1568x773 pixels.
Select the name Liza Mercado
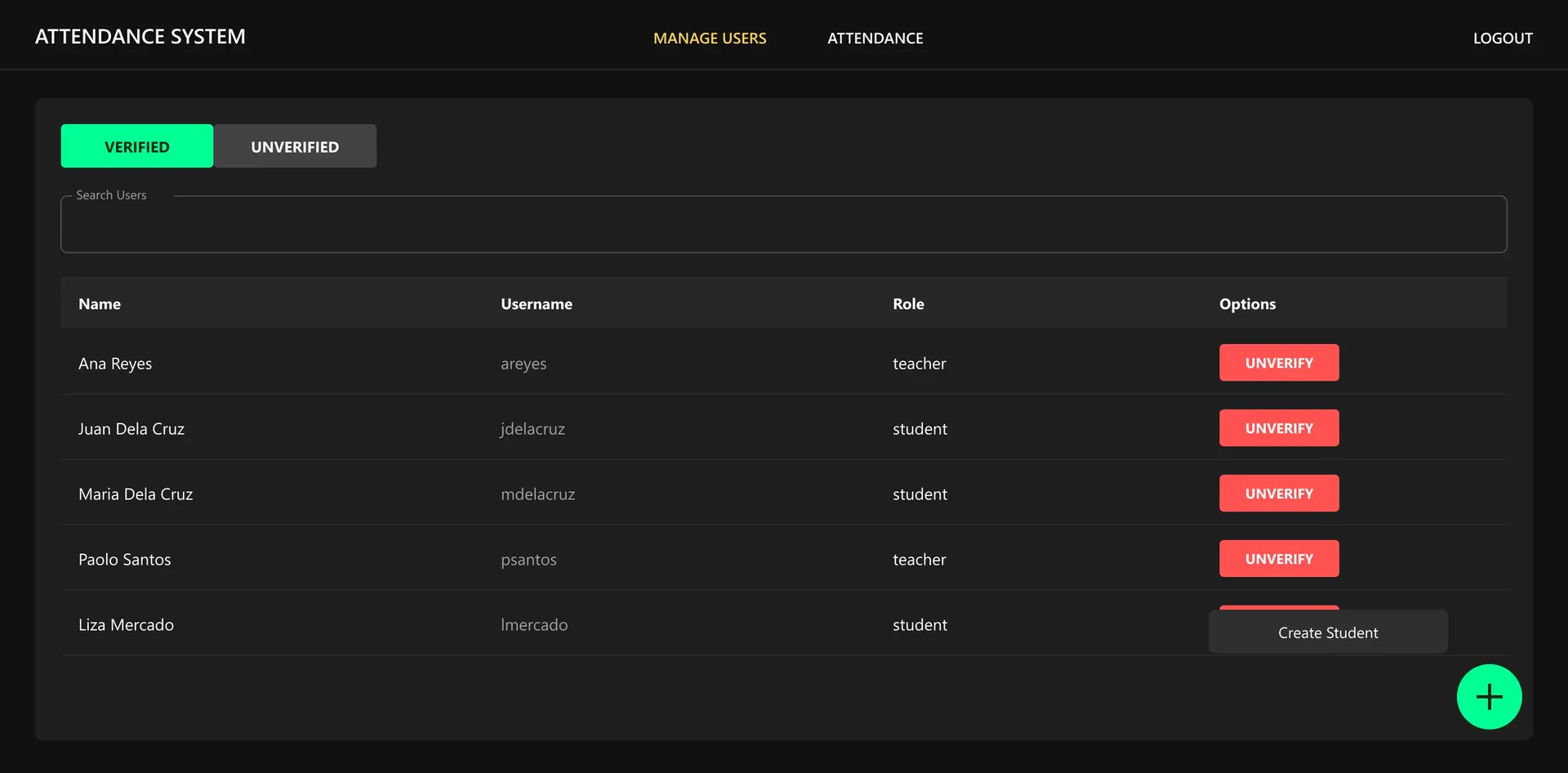coord(126,625)
